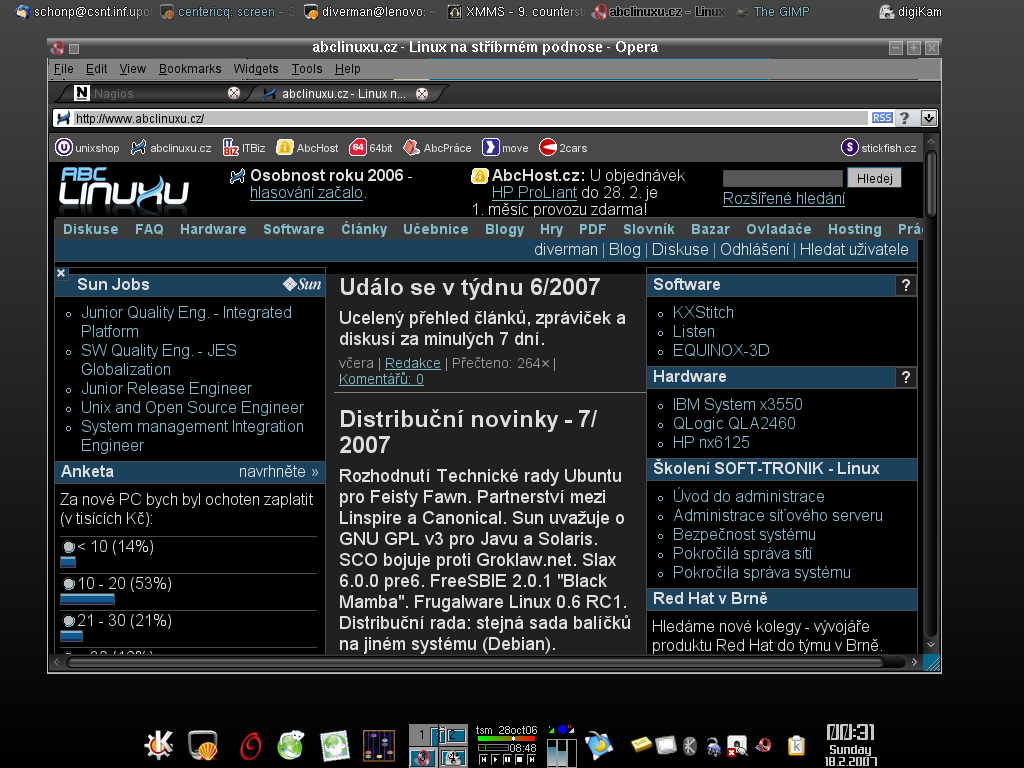Switch to The GIMP in the taskbar
Screen dimensions: 1024x768
pyautogui.click(x=773, y=12)
